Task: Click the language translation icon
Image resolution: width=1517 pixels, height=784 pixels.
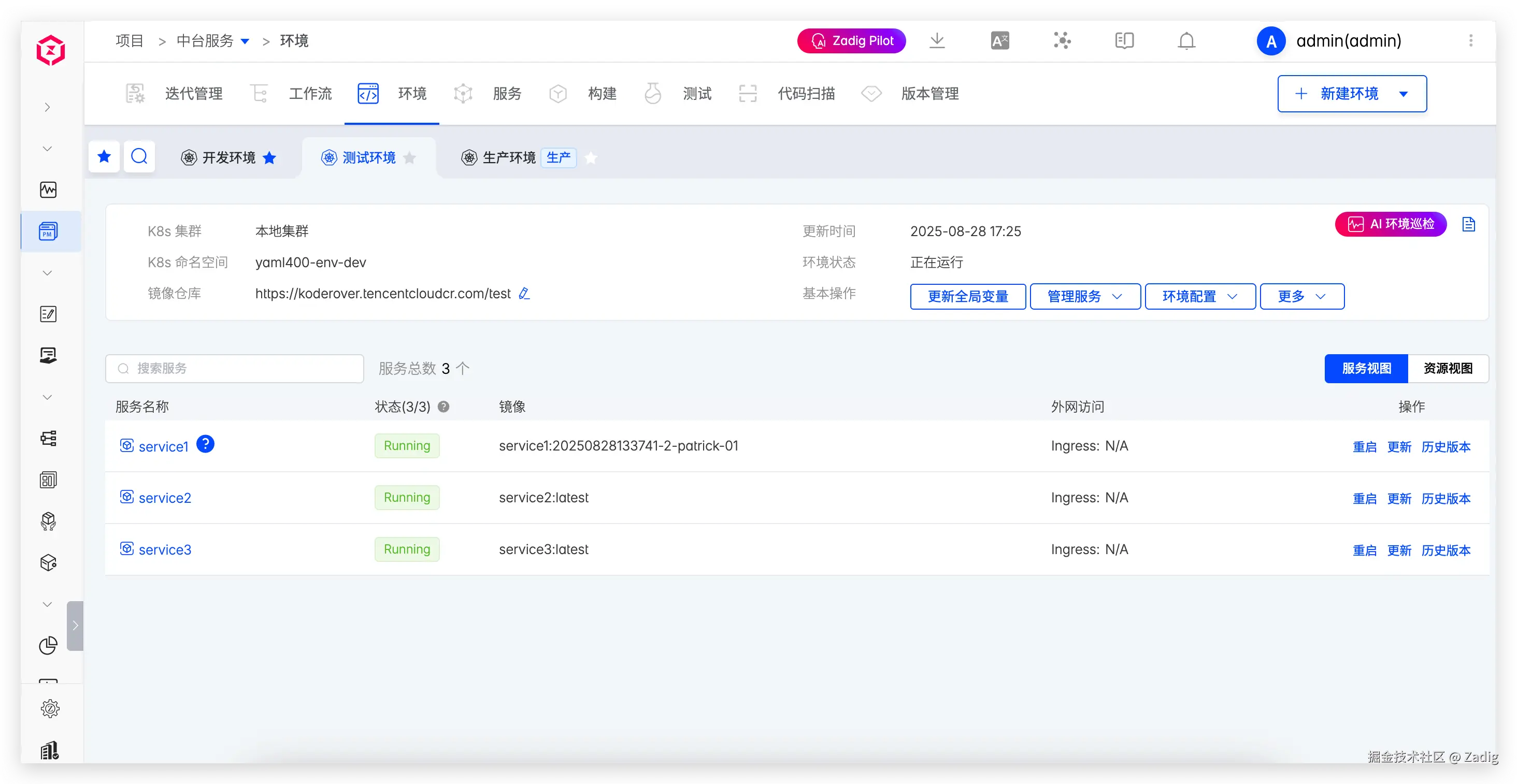Action: [999, 40]
